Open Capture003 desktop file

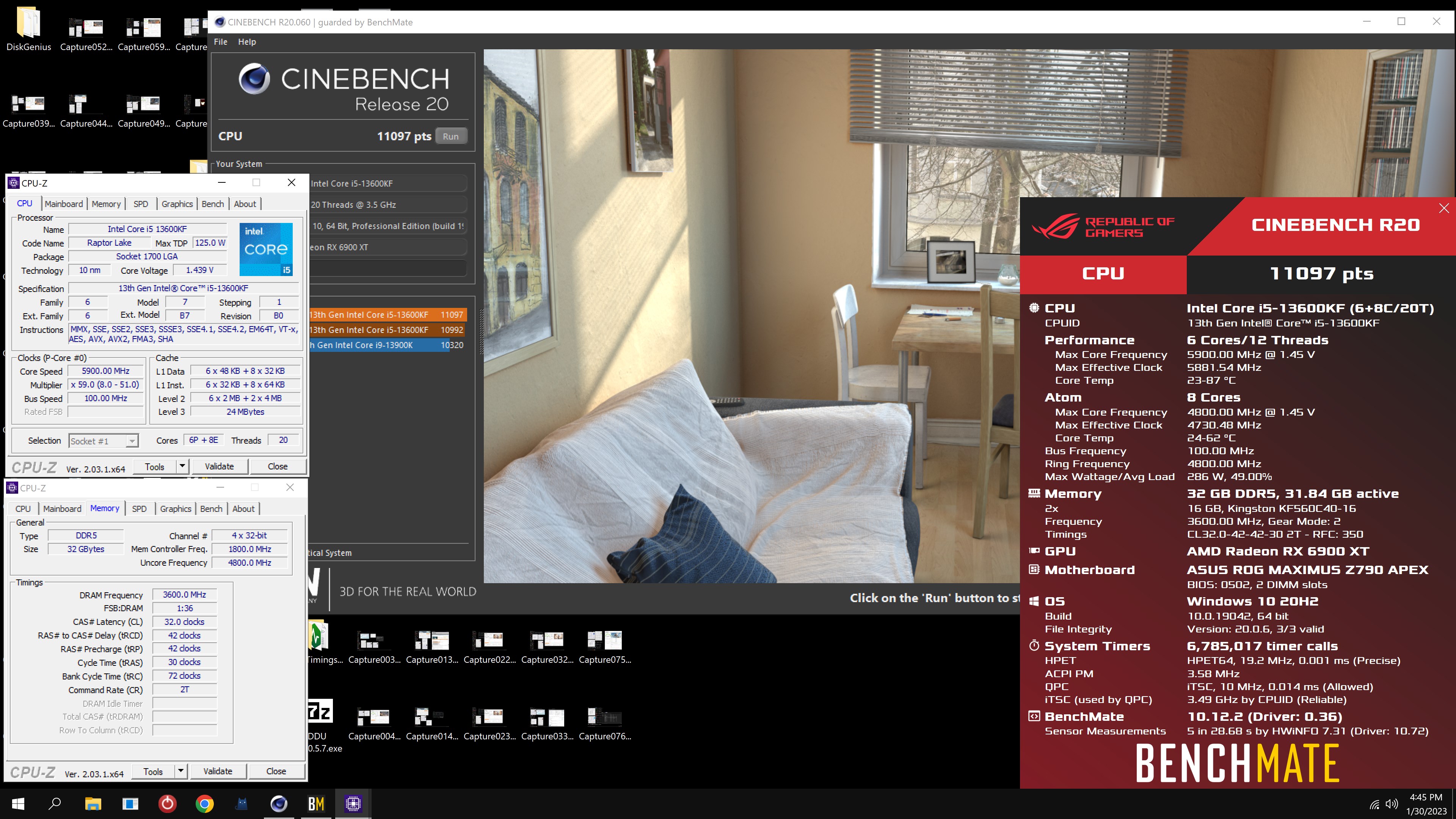374,648
